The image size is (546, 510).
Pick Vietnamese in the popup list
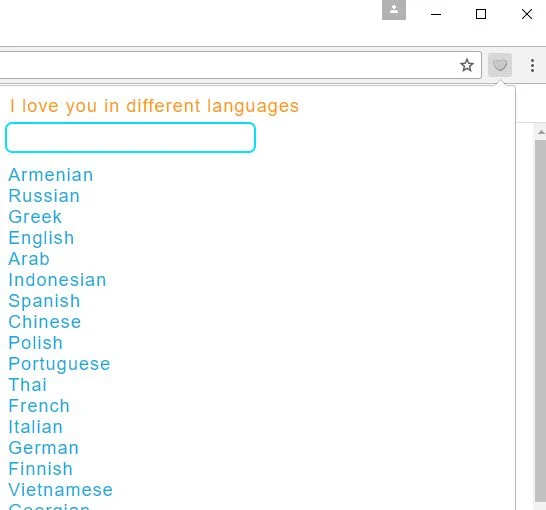coord(61,490)
